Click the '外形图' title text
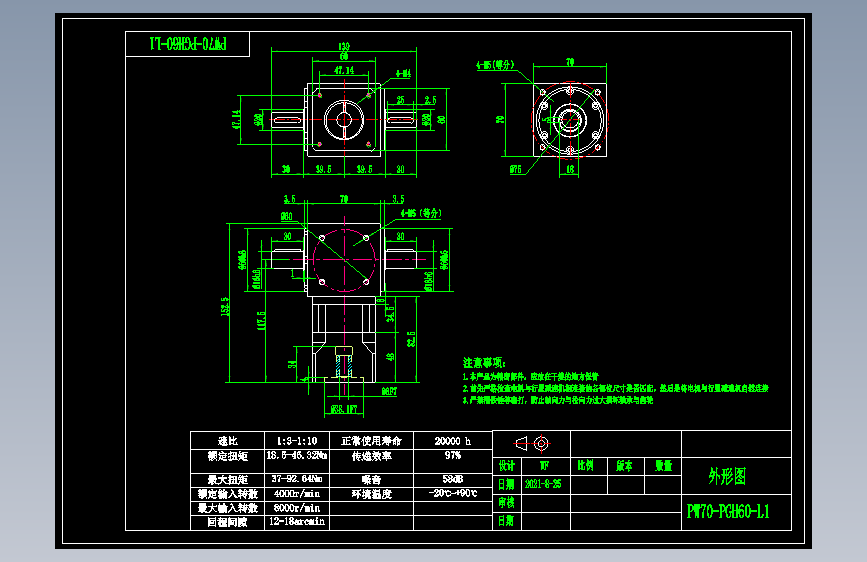867x562 pixels. [x=728, y=476]
